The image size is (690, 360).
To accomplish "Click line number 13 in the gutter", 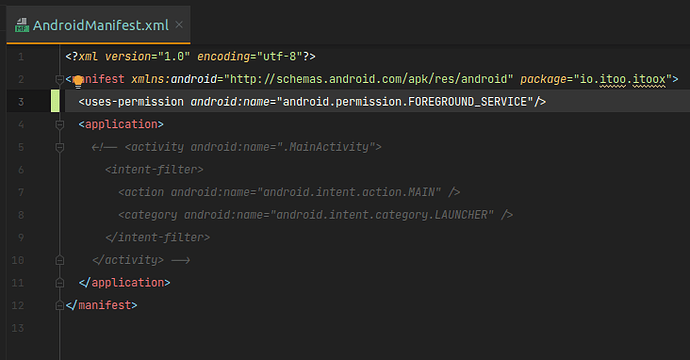I will [18, 328].
